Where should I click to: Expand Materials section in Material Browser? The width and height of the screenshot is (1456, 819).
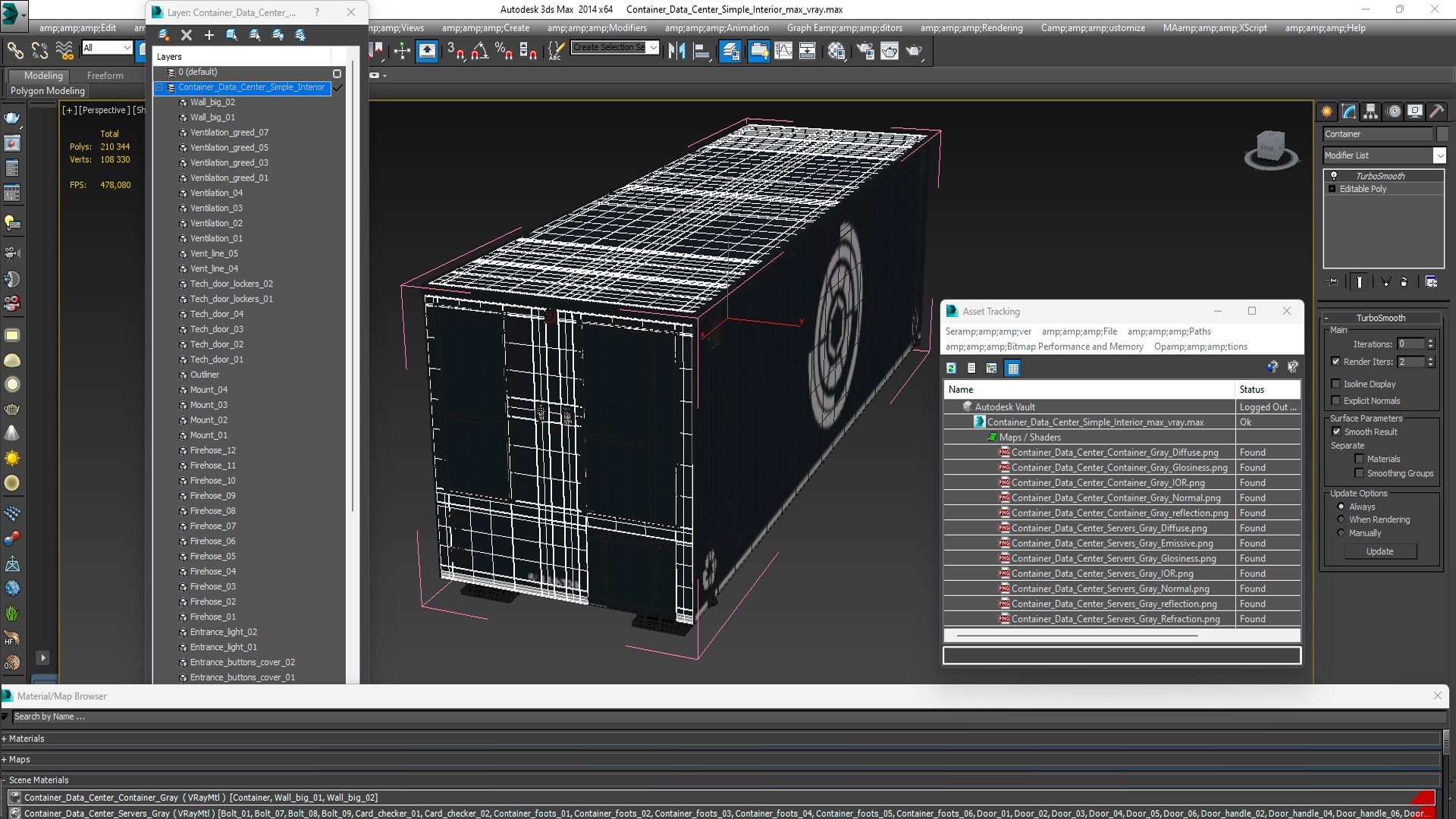point(5,739)
